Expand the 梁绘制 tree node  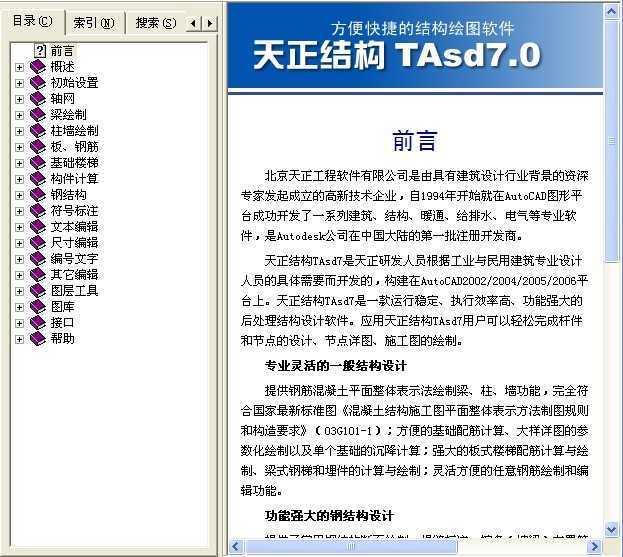tap(19, 115)
